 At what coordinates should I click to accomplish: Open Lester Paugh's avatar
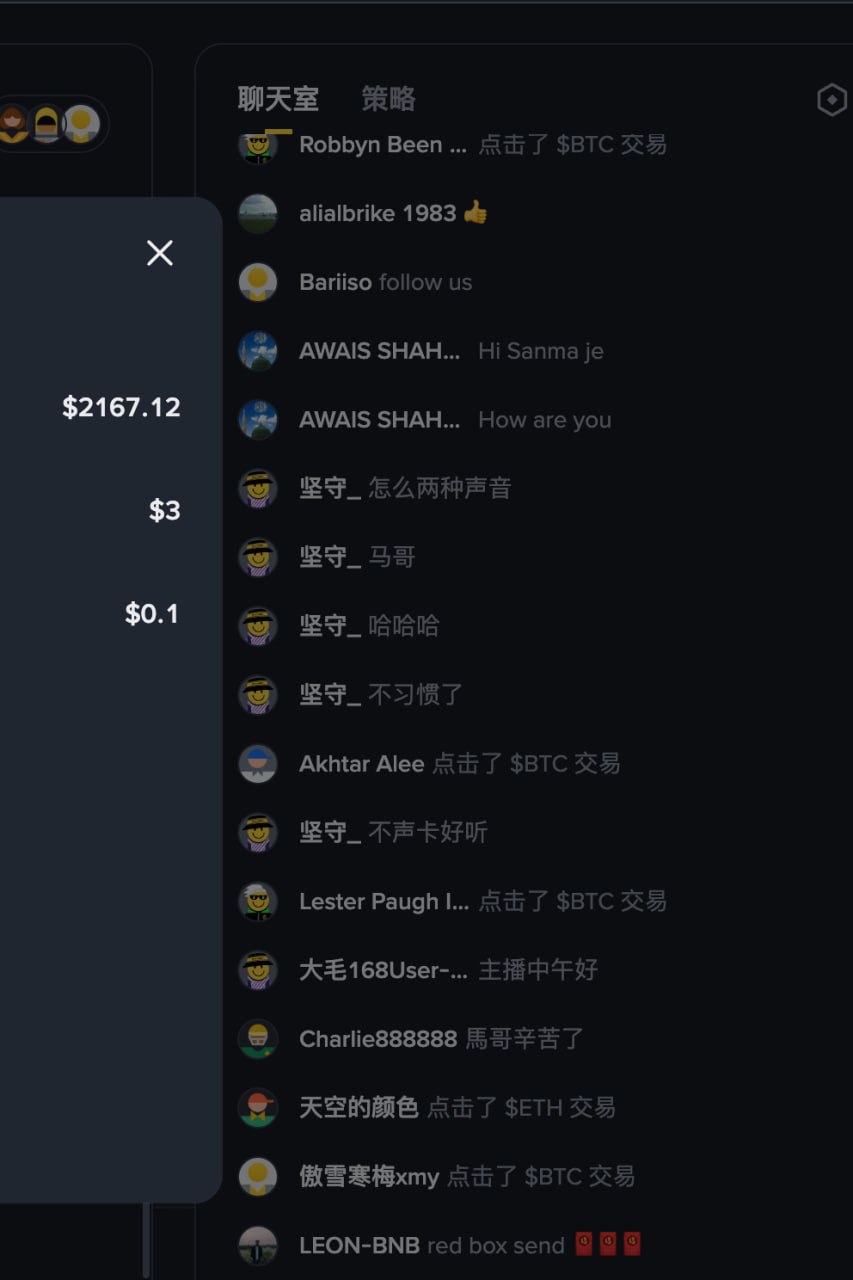point(258,901)
